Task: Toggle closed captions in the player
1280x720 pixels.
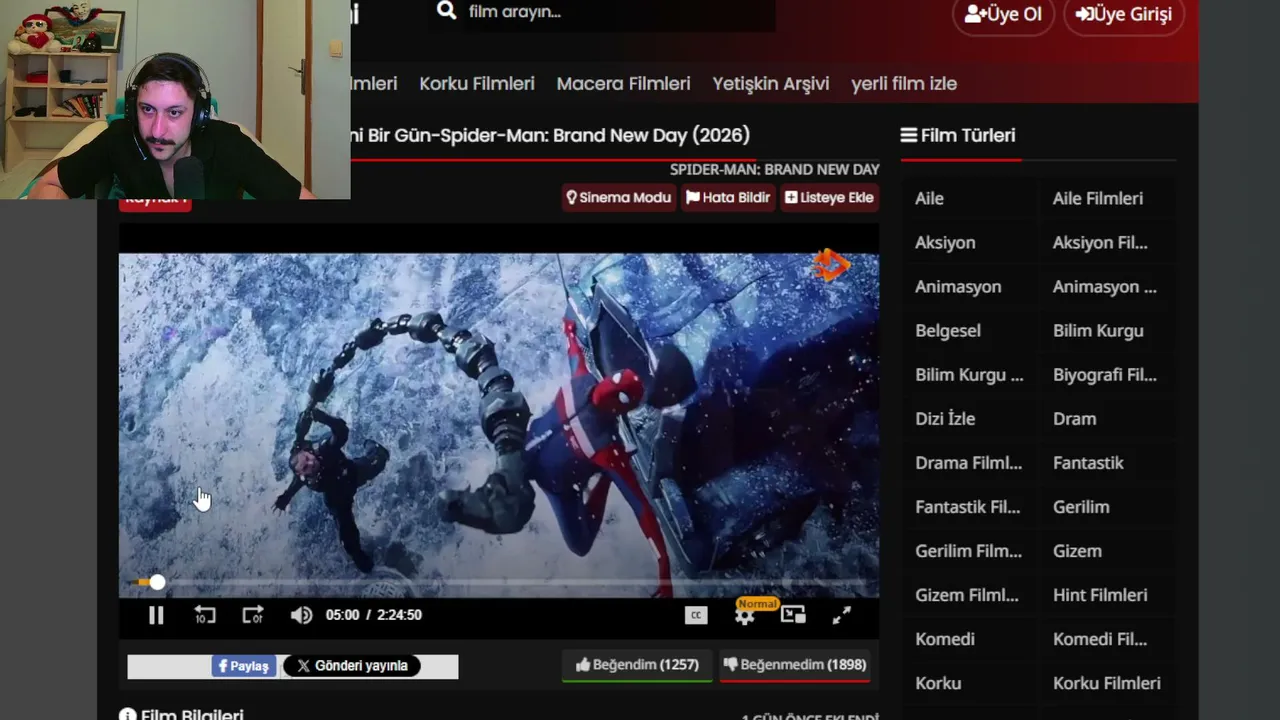Action: [696, 615]
